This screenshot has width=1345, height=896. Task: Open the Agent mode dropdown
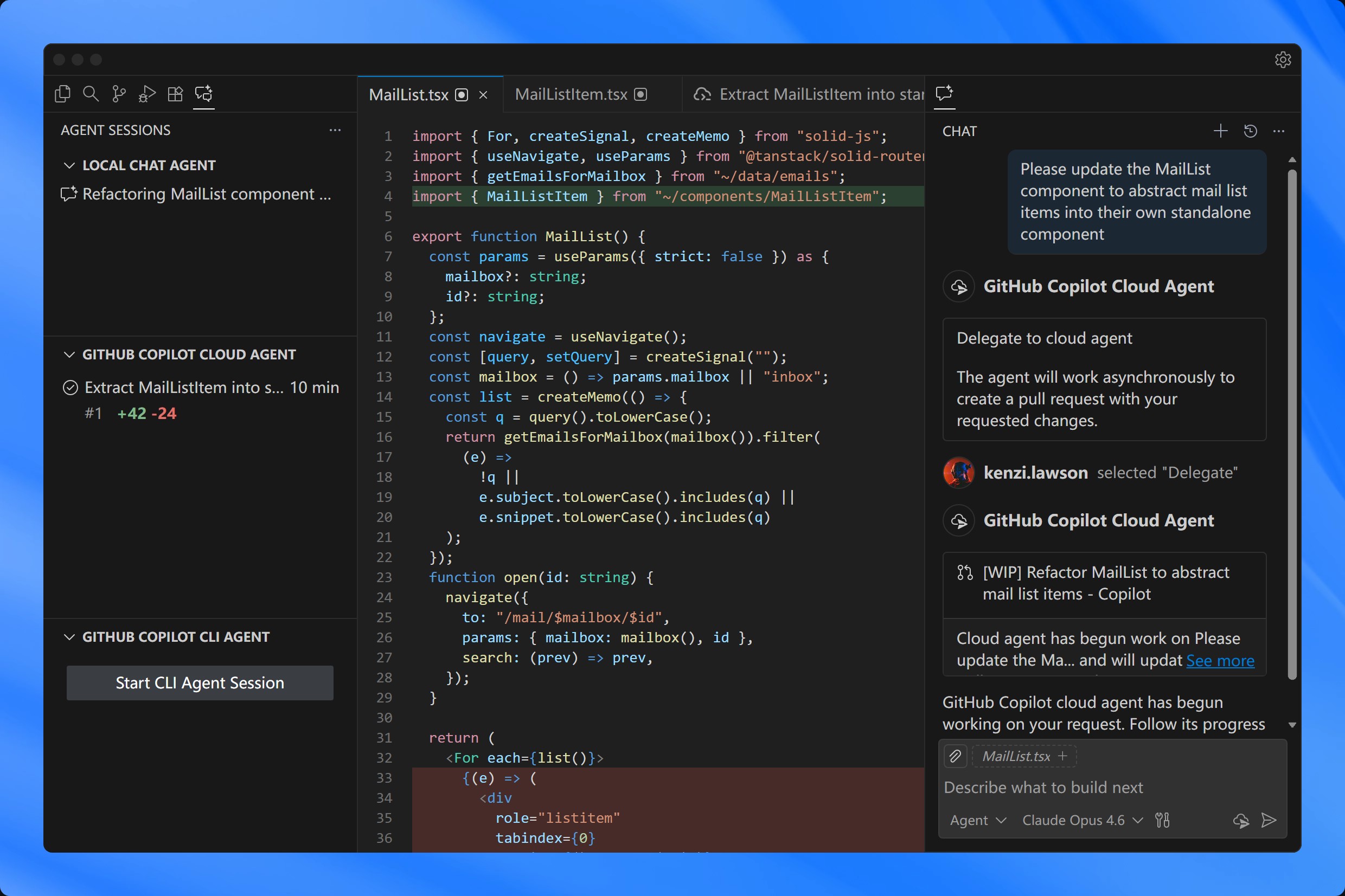pyautogui.click(x=977, y=820)
